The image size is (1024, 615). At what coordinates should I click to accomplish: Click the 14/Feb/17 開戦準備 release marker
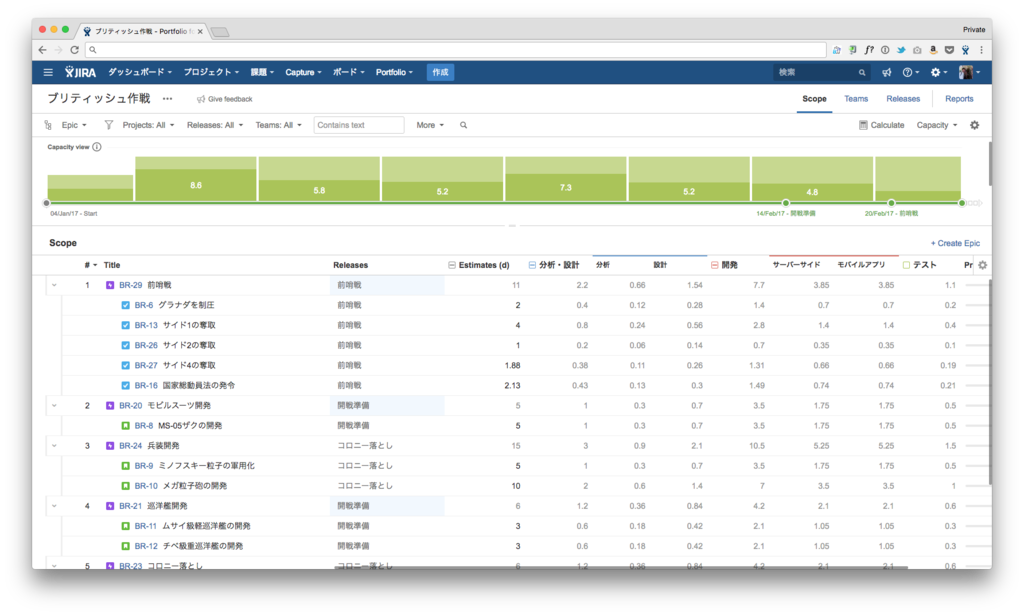pyautogui.click(x=786, y=203)
